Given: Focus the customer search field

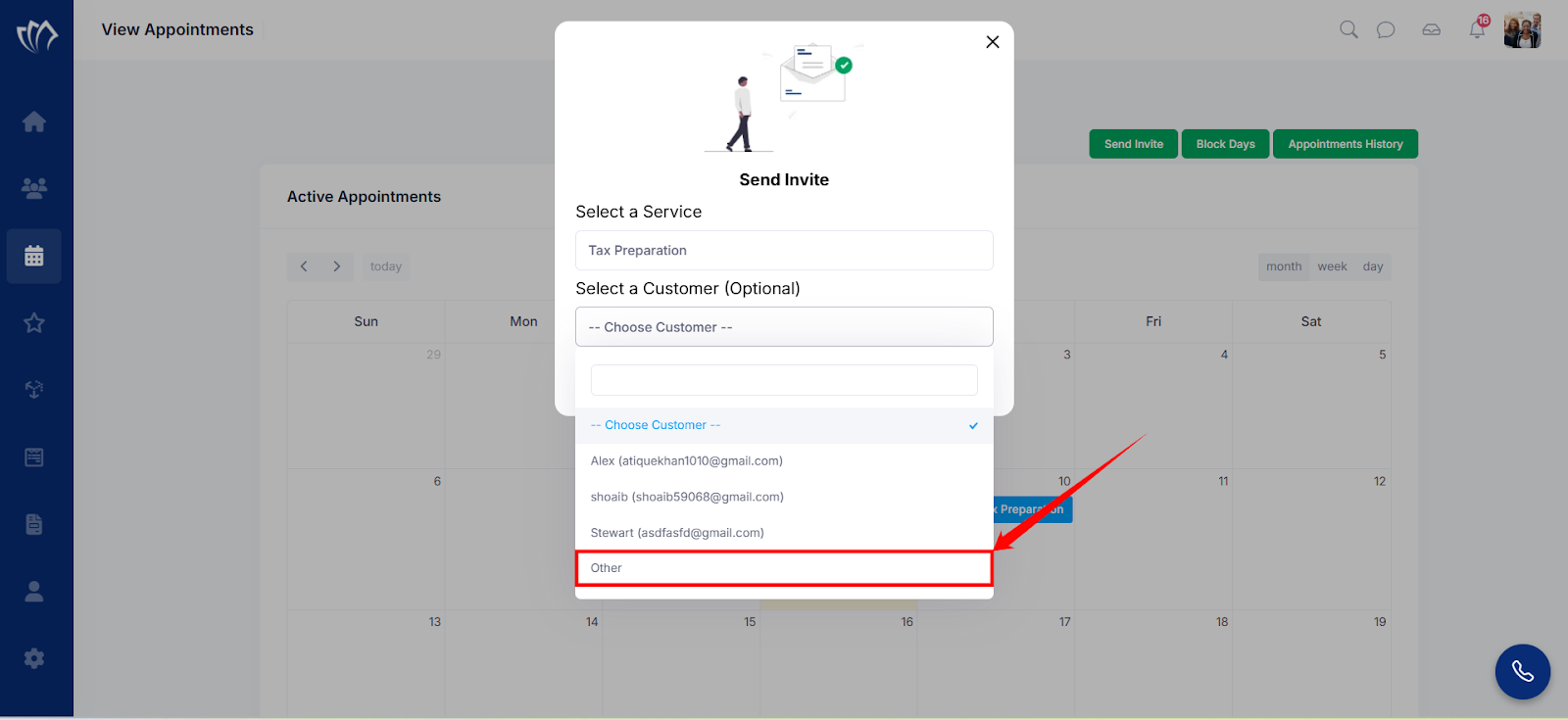Looking at the screenshot, I should coord(784,380).
